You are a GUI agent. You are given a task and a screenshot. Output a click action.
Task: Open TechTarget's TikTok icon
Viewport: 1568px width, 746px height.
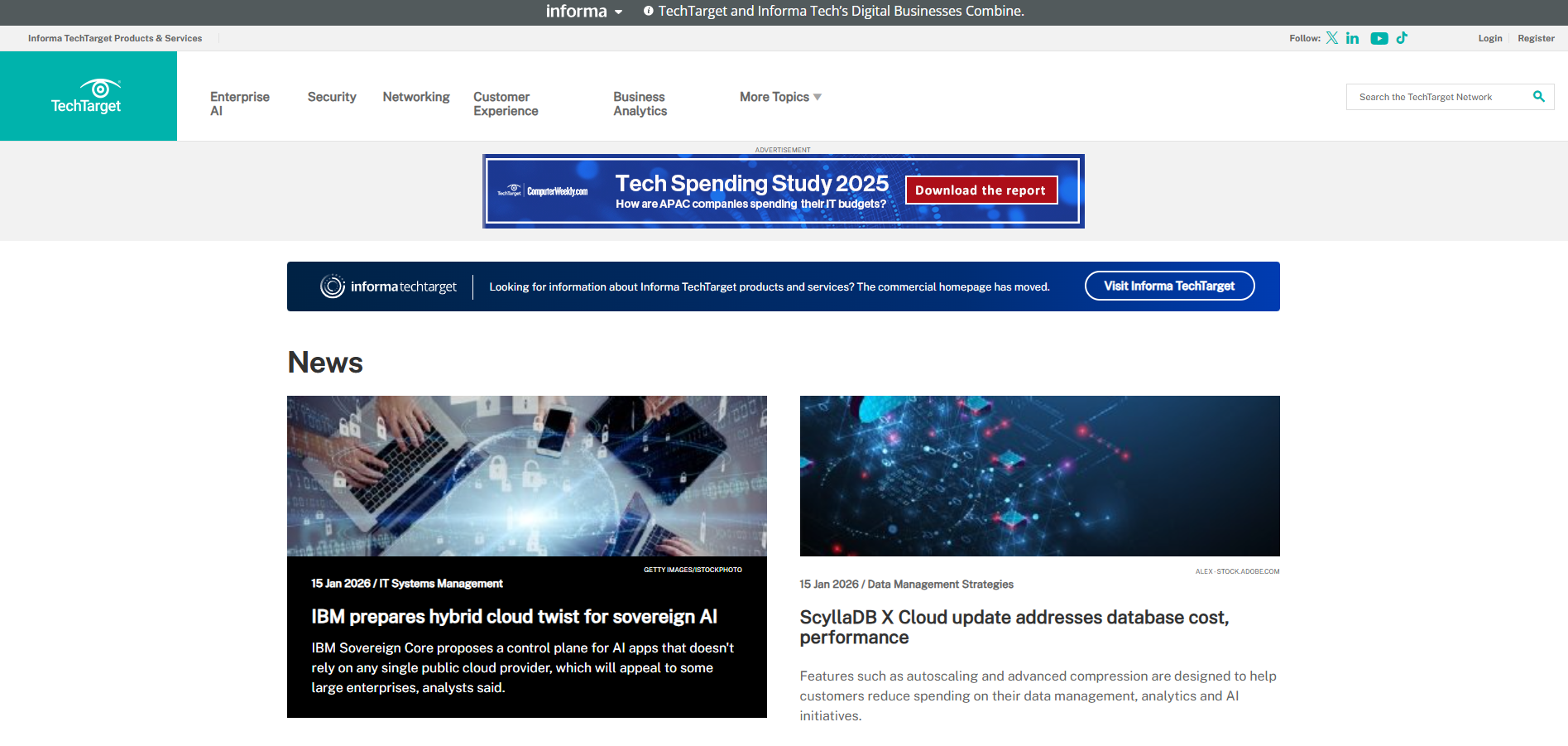(1402, 38)
